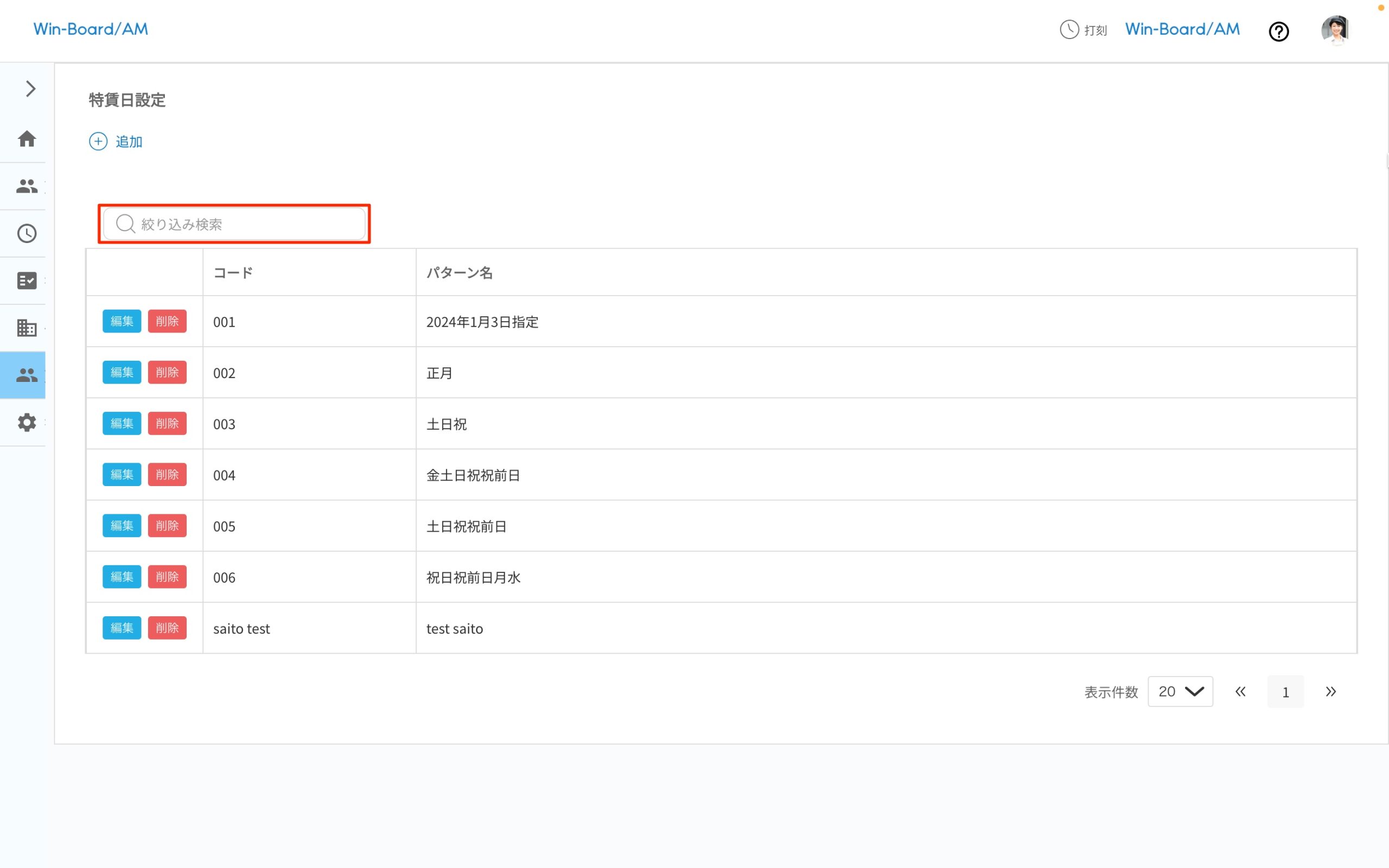Go to the previous page with «

click(x=1240, y=692)
